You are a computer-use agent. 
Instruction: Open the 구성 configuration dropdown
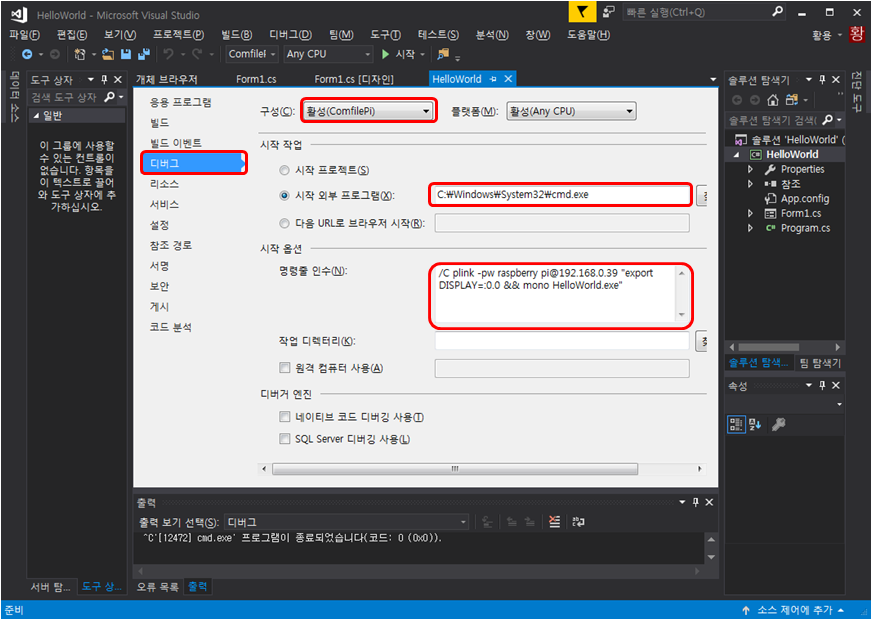pyautogui.click(x=367, y=111)
